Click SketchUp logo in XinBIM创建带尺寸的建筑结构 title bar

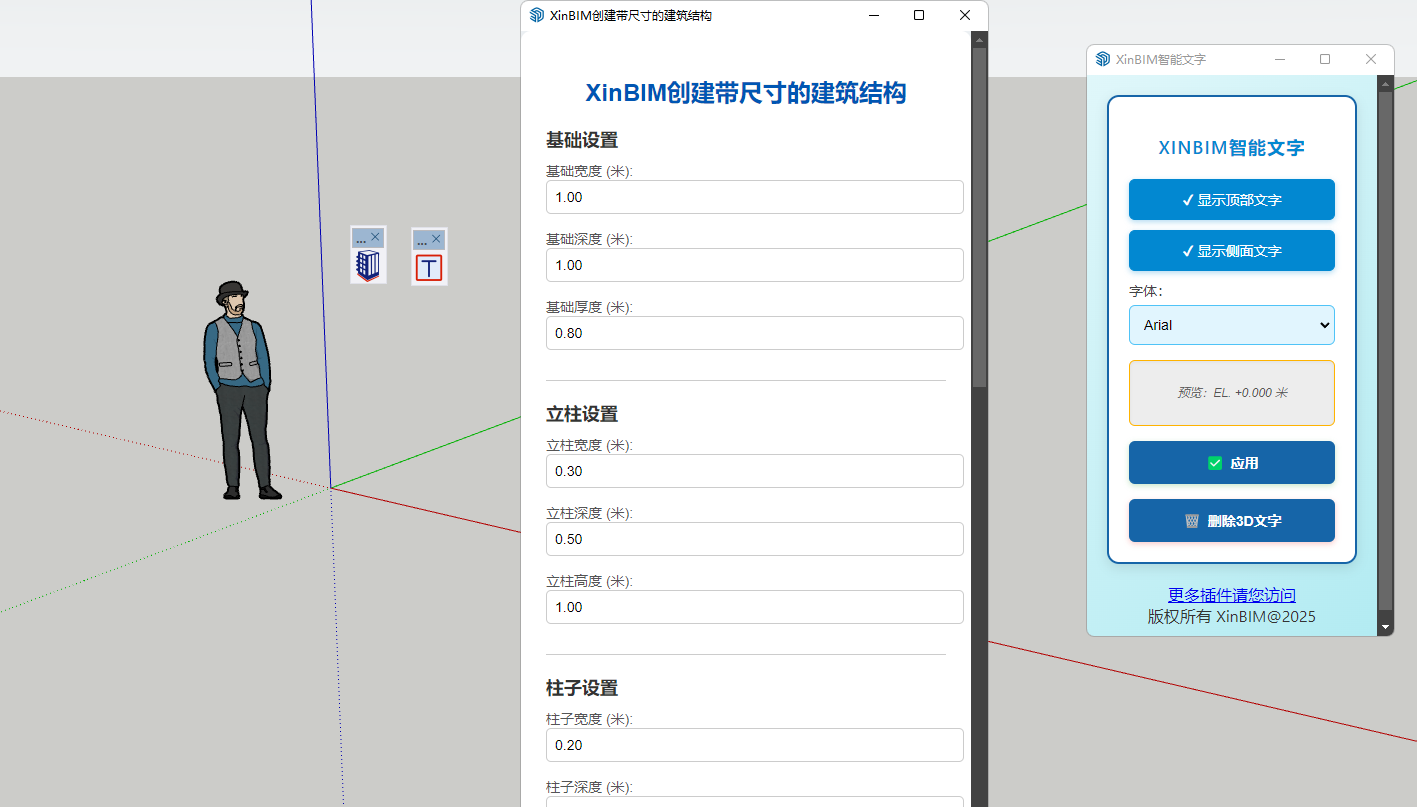[x=537, y=15]
